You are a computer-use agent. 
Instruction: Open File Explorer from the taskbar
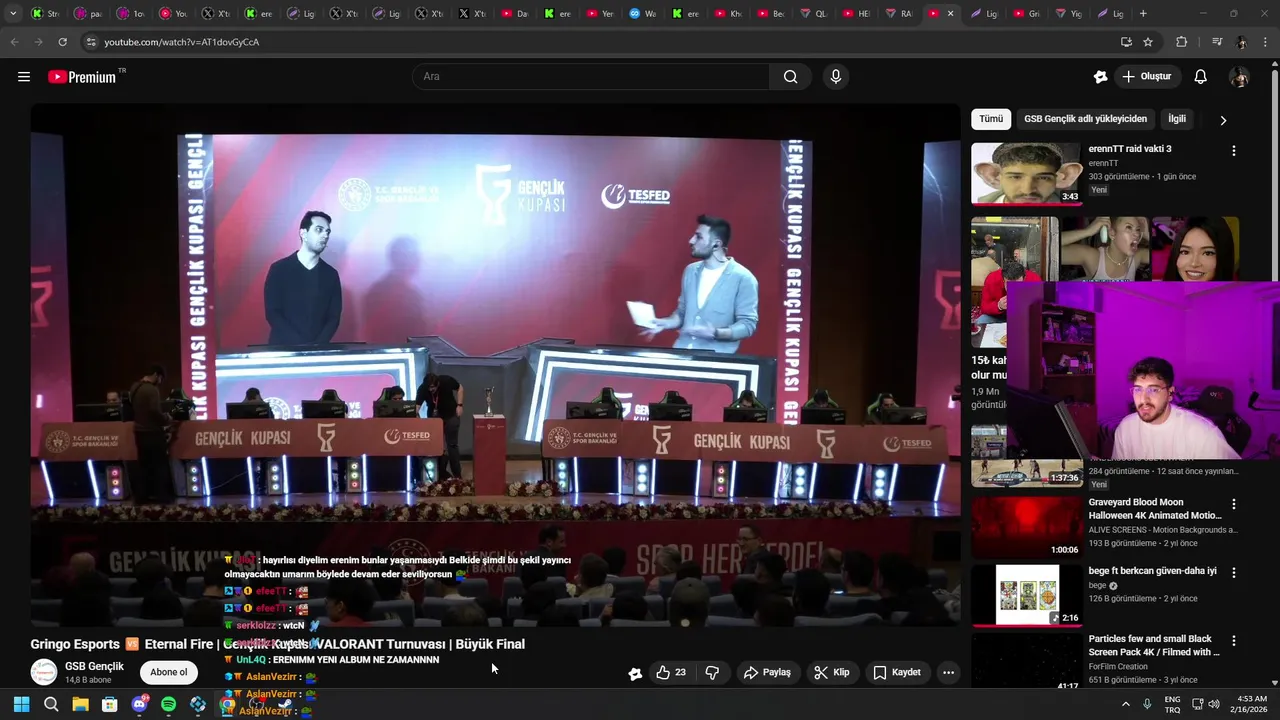point(80,705)
